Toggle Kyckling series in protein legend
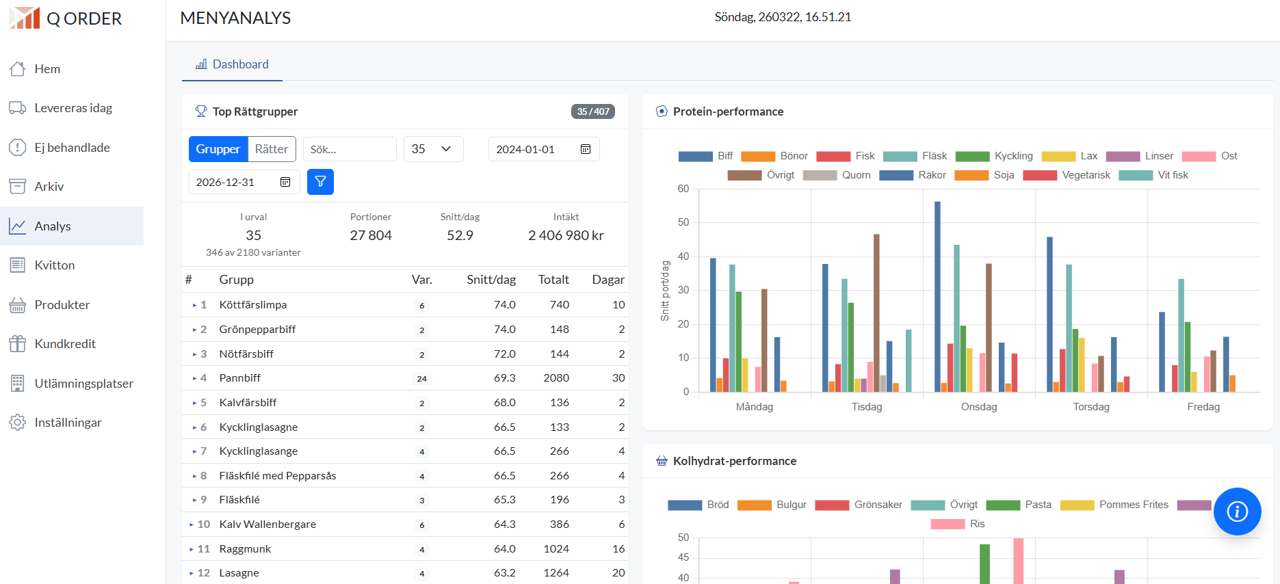The image size is (1280, 584). coord(994,156)
